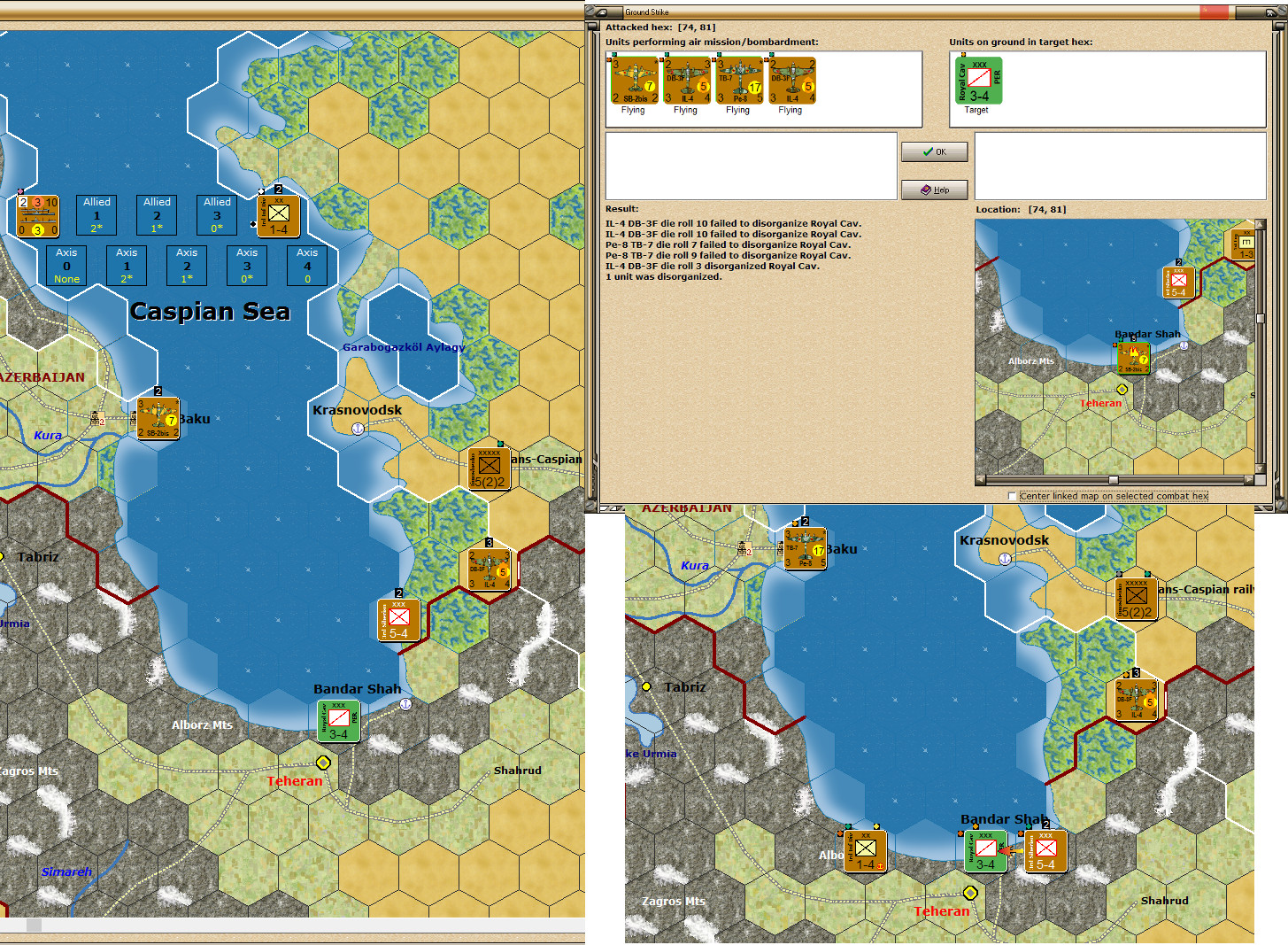The height and width of the screenshot is (945, 1288).
Task: Click the Allied 1 sea box section
Action: pos(97,214)
